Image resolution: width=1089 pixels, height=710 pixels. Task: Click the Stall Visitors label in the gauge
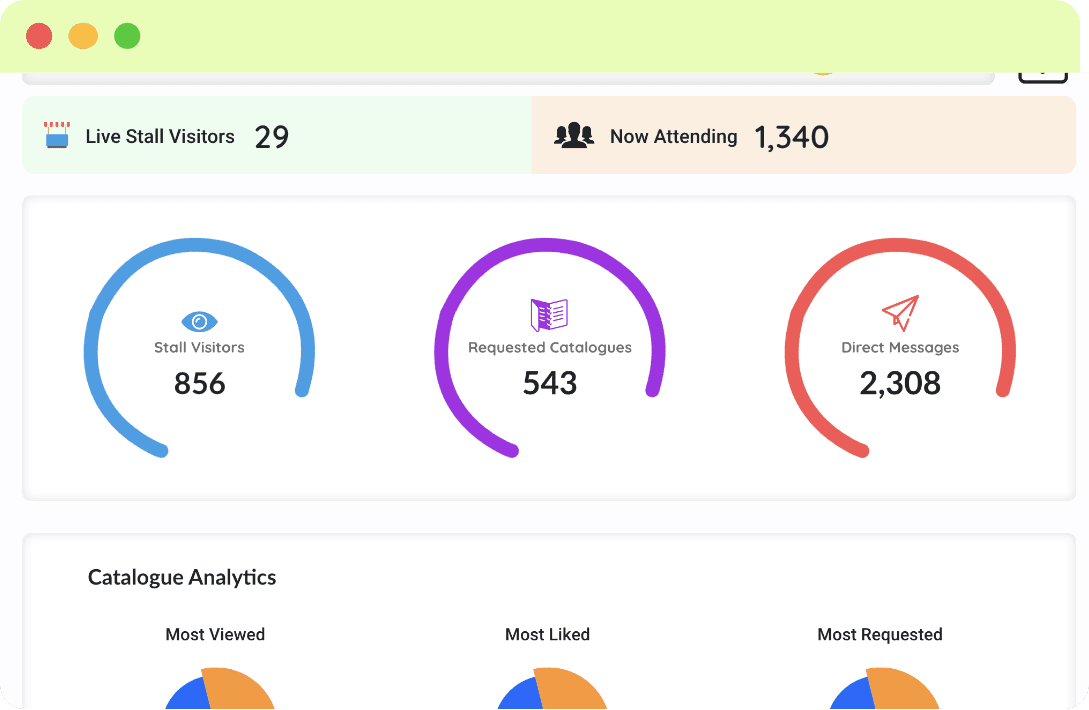coord(199,347)
